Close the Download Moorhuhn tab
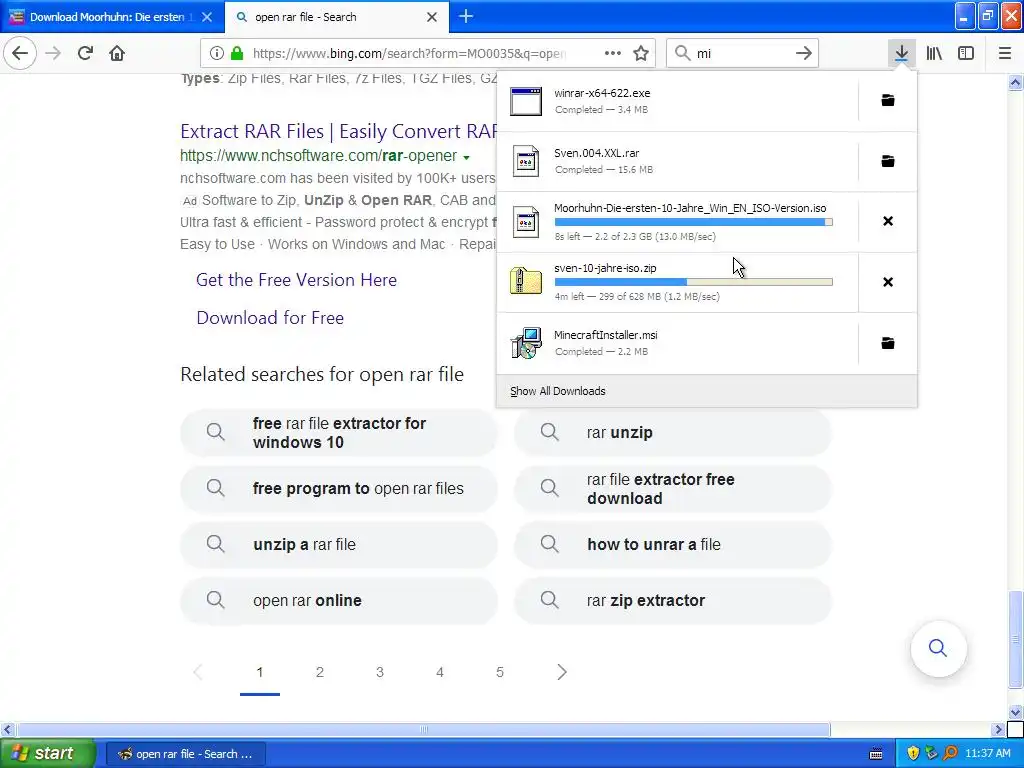This screenshot has width=1024, height=768. click(x=207, y=17)
